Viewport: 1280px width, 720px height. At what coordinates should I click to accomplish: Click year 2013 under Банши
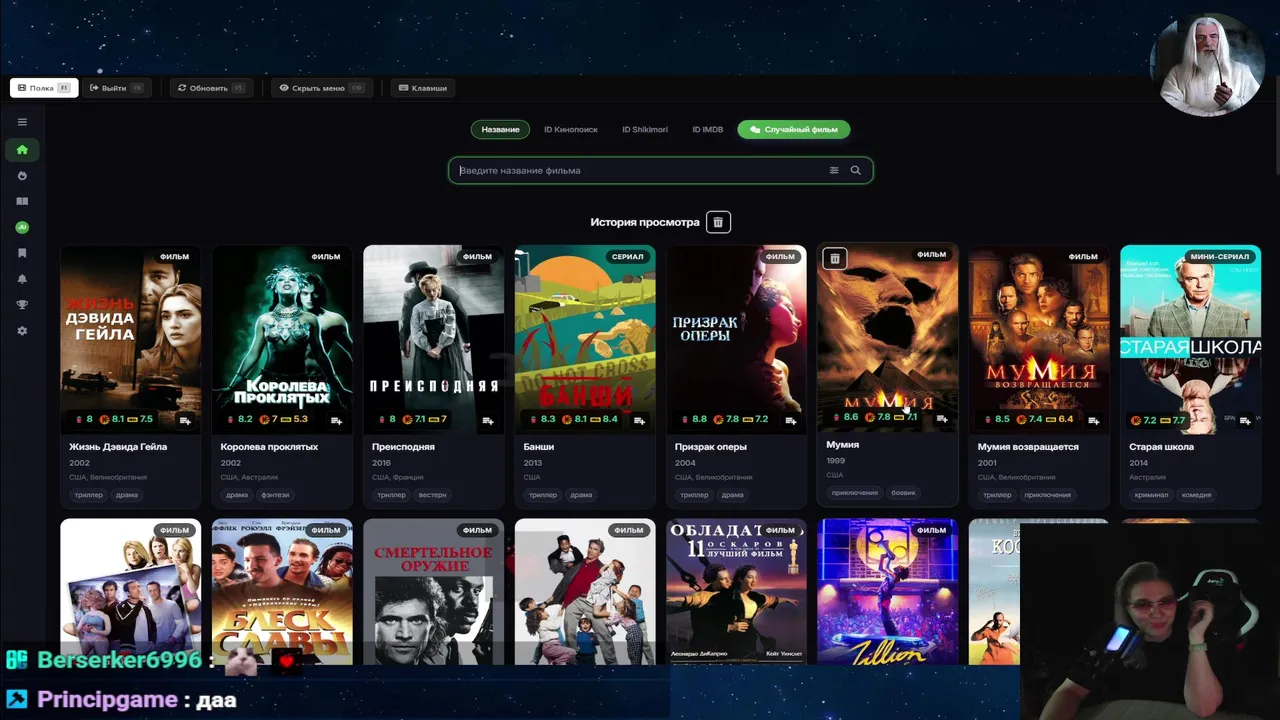click(x=533, y=463)
